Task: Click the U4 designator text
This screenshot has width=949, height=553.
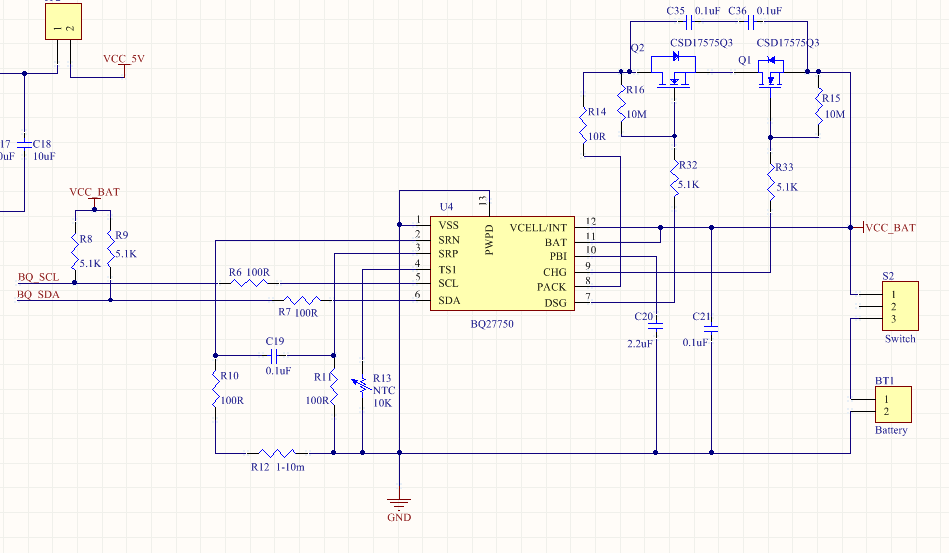Action: tap(446, 207)
